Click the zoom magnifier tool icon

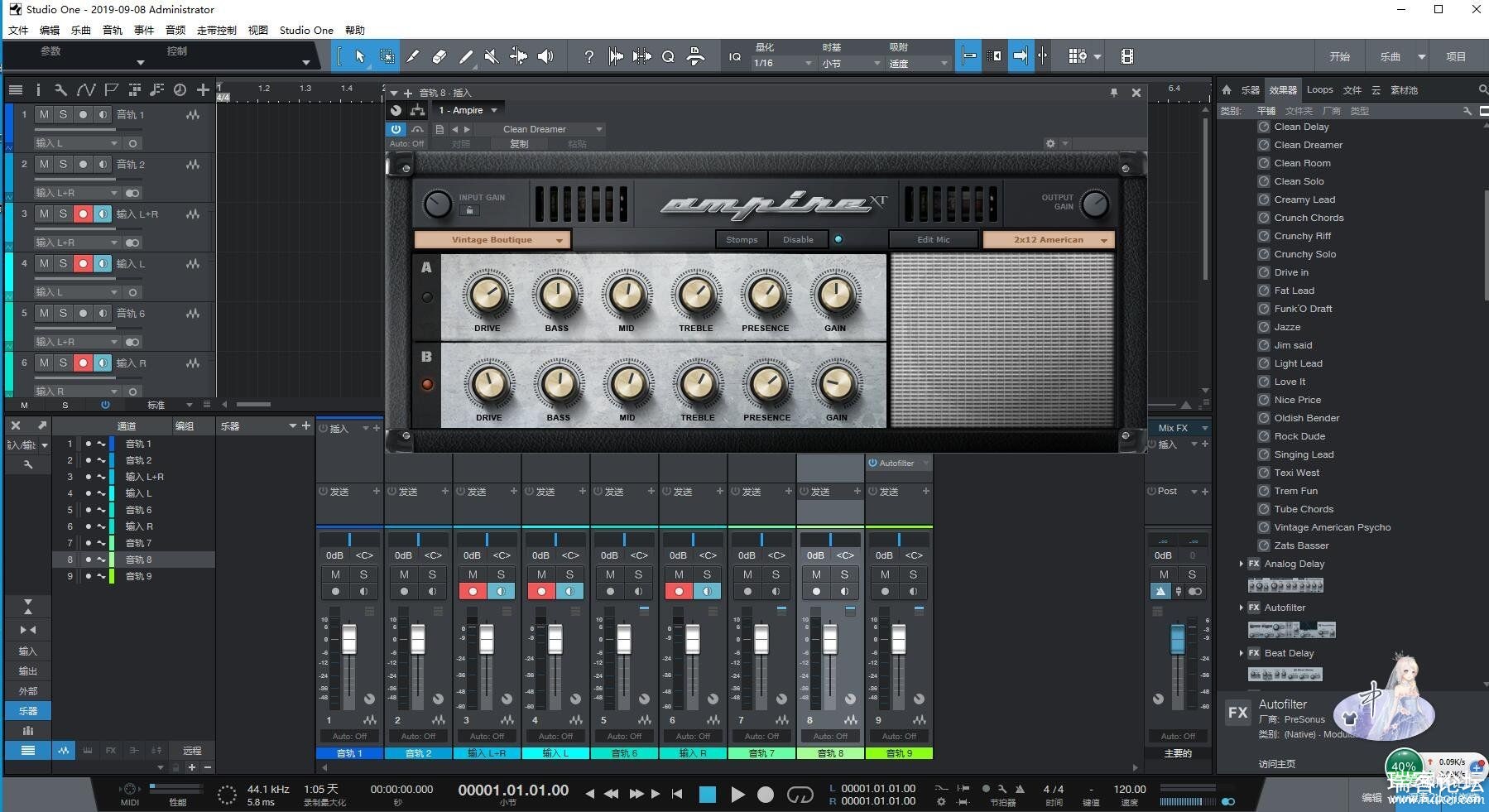click(x=668, y=56)
